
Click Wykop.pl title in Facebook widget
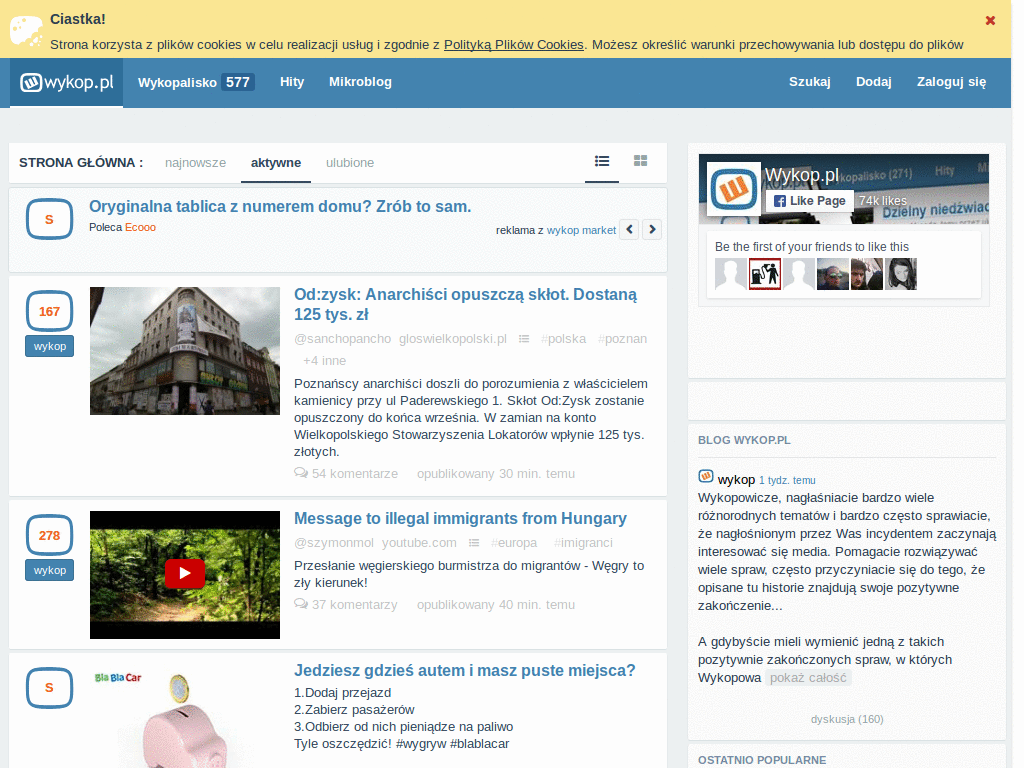tap(802, 175)
